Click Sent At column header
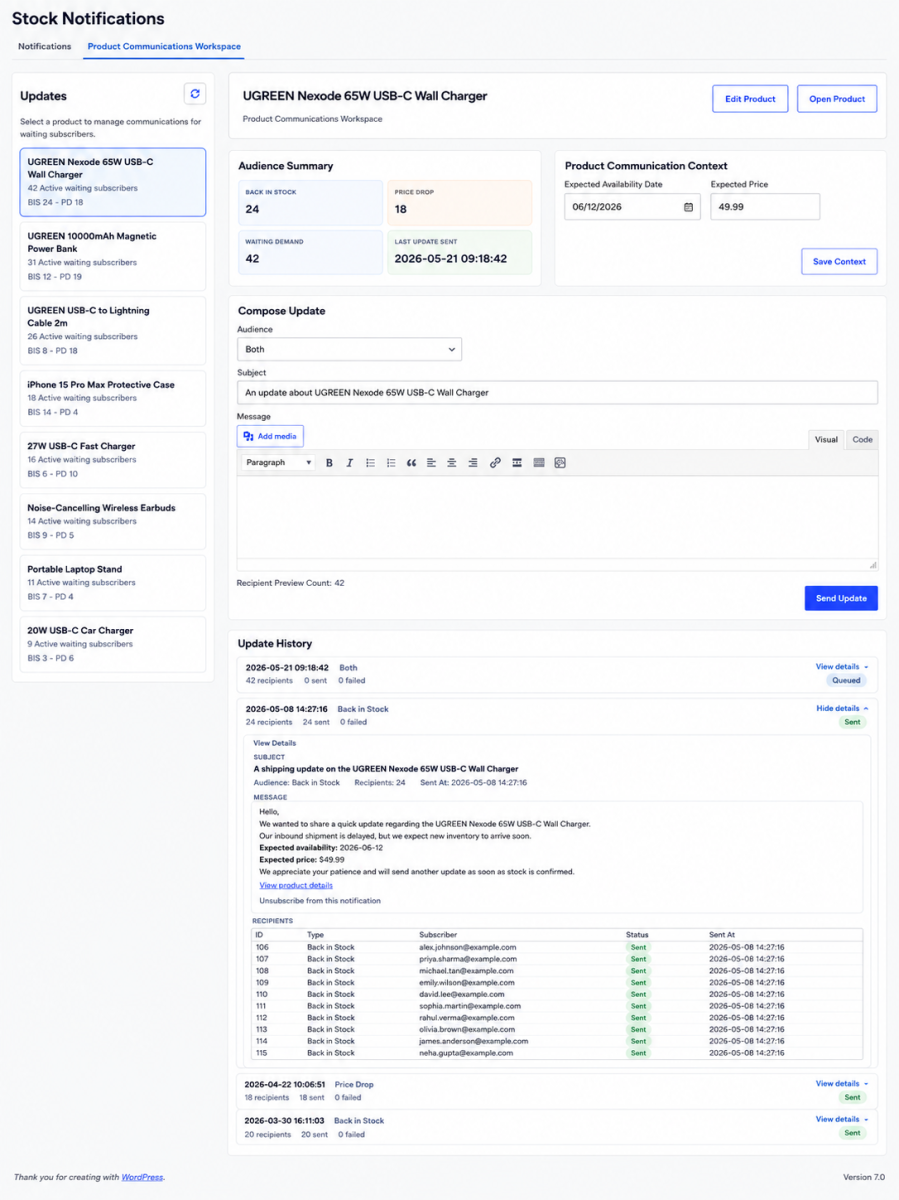This screenshot has height=1200, width=899. coord(722,934)
